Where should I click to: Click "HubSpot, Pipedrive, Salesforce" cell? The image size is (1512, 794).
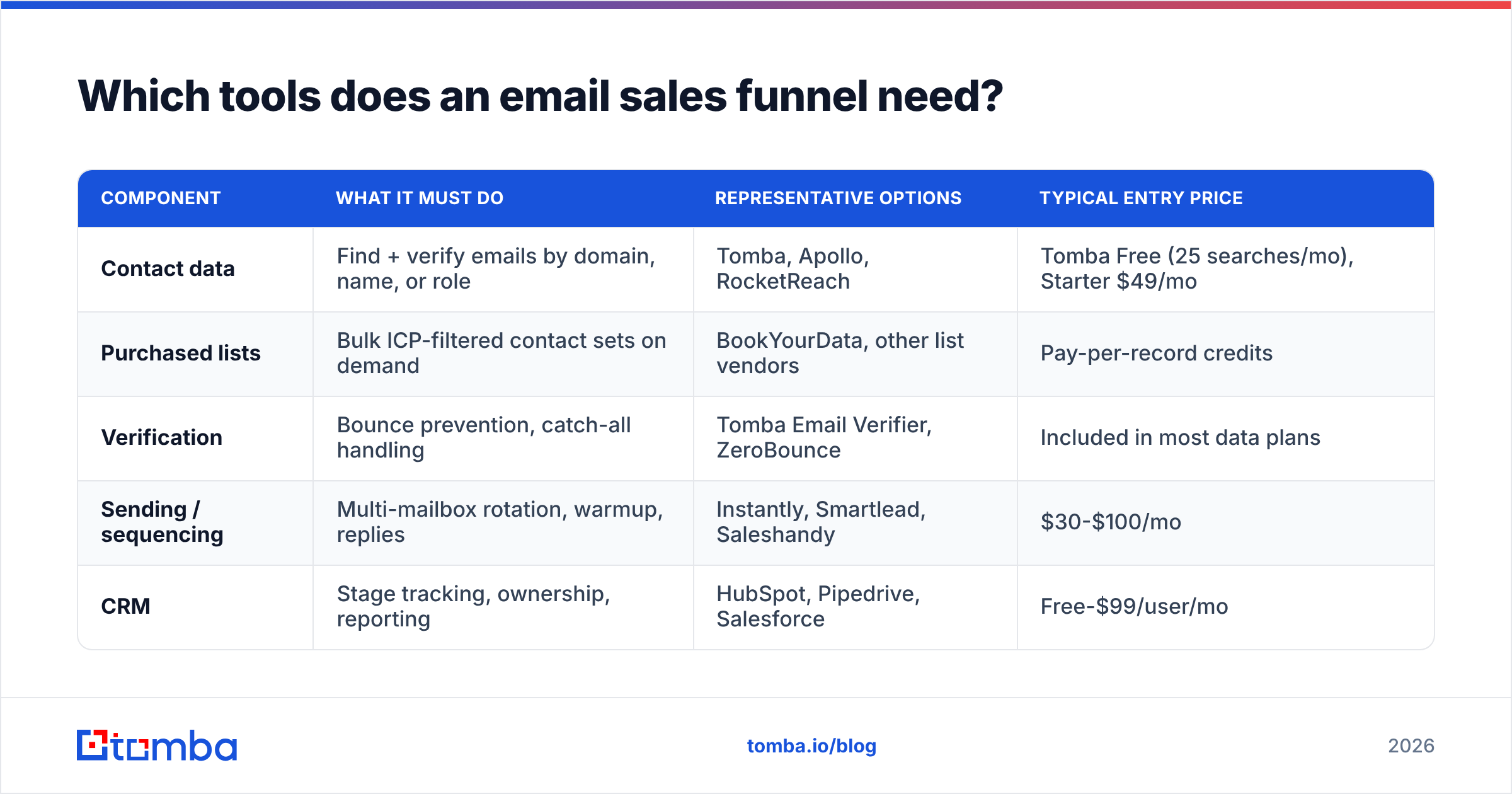(855, 607)
